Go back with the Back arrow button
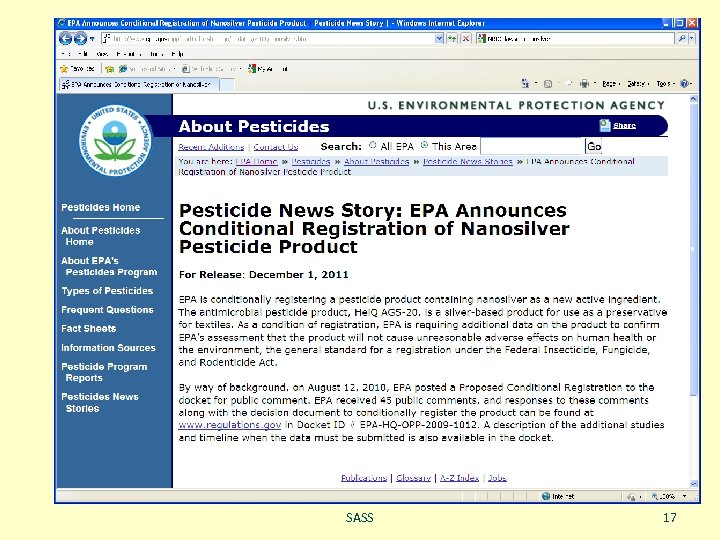Screen dimensions: 720x540 66,39
